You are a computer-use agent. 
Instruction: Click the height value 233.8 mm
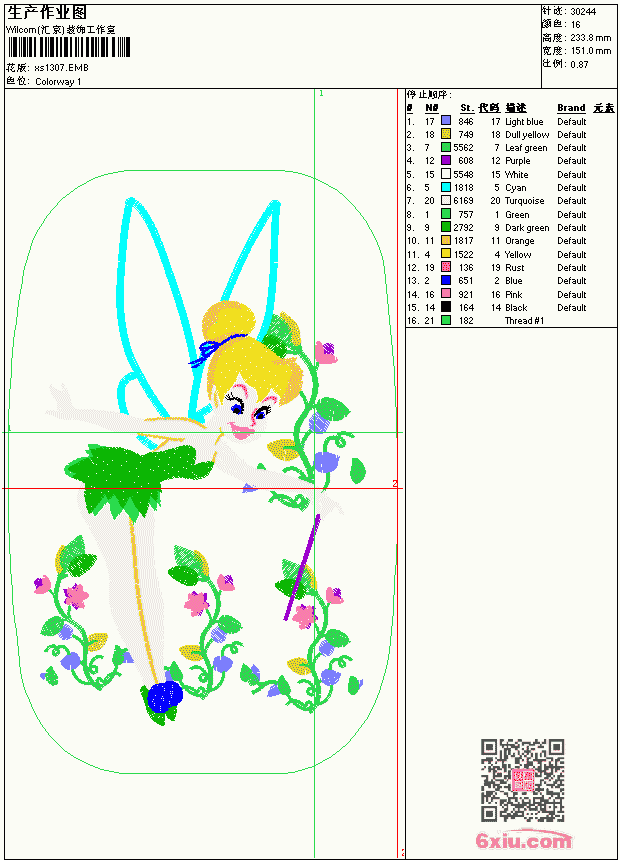click(x=591, y=38)
